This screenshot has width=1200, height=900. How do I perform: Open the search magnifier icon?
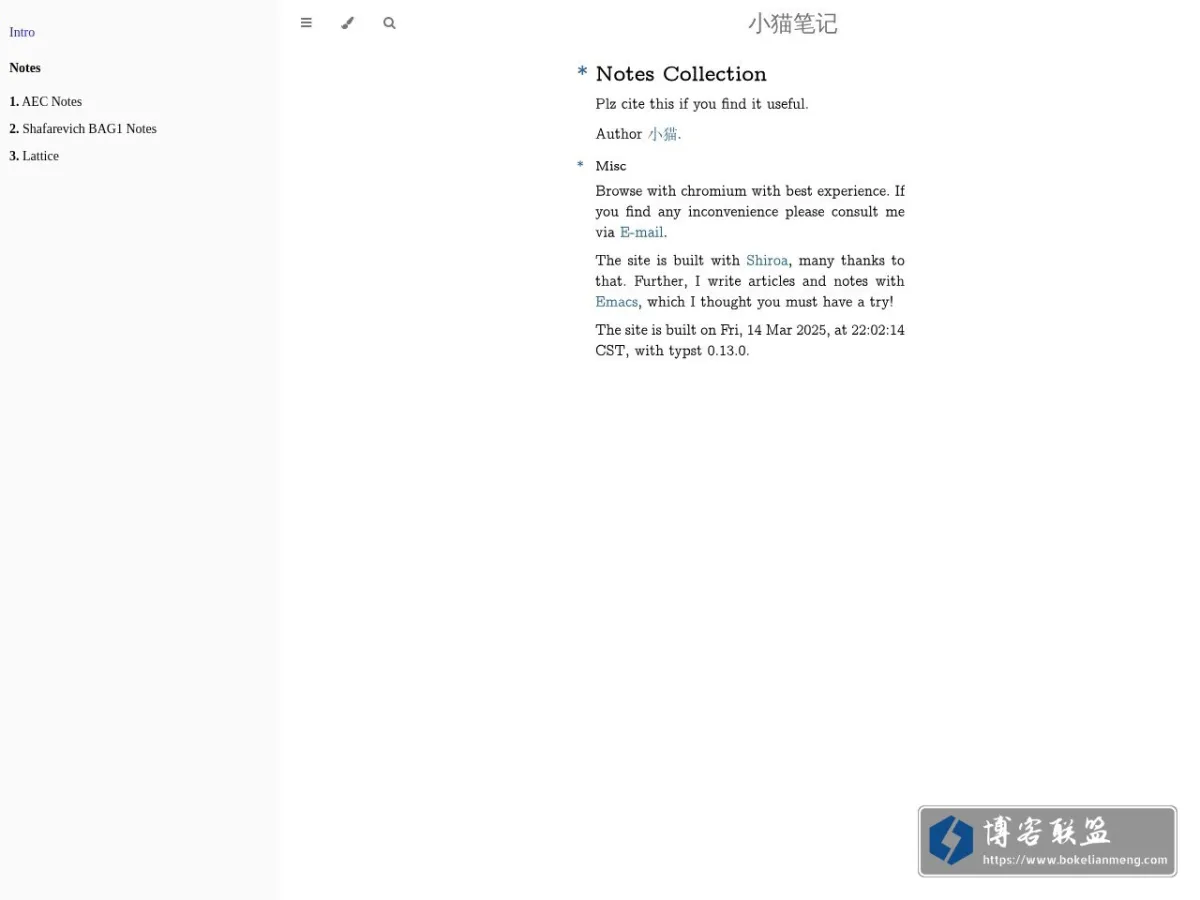click(x=389, y=23)
